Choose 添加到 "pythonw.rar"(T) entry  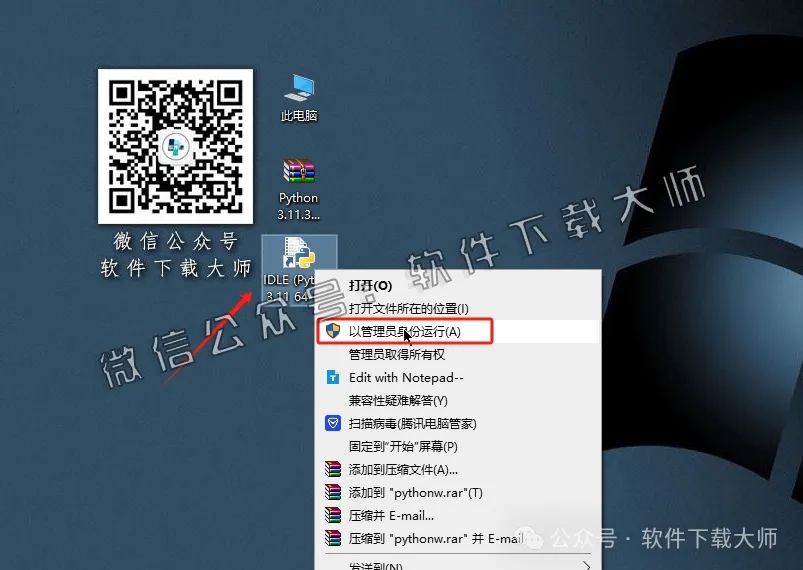tap(458, 493)
